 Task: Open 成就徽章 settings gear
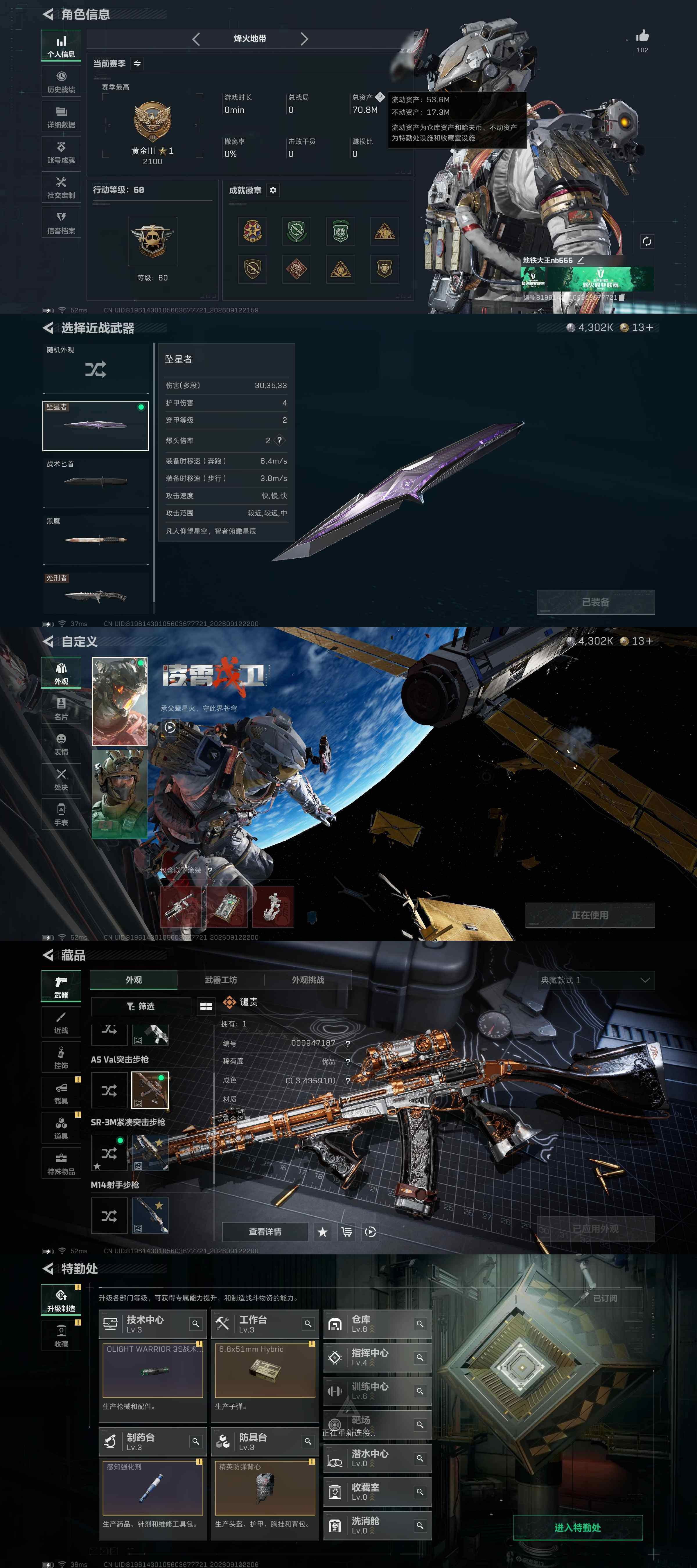click(x=273, y=190)
